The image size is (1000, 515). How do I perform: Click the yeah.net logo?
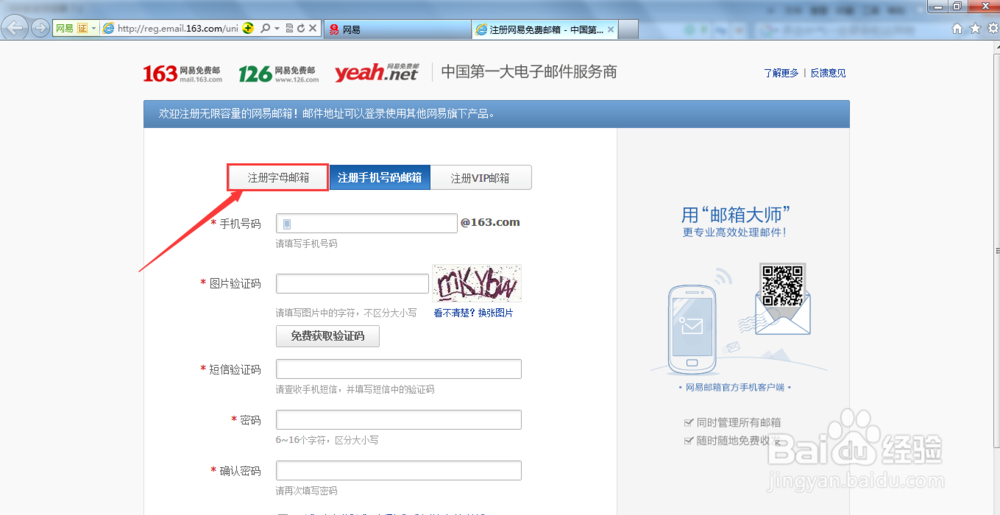click(377, 73)
